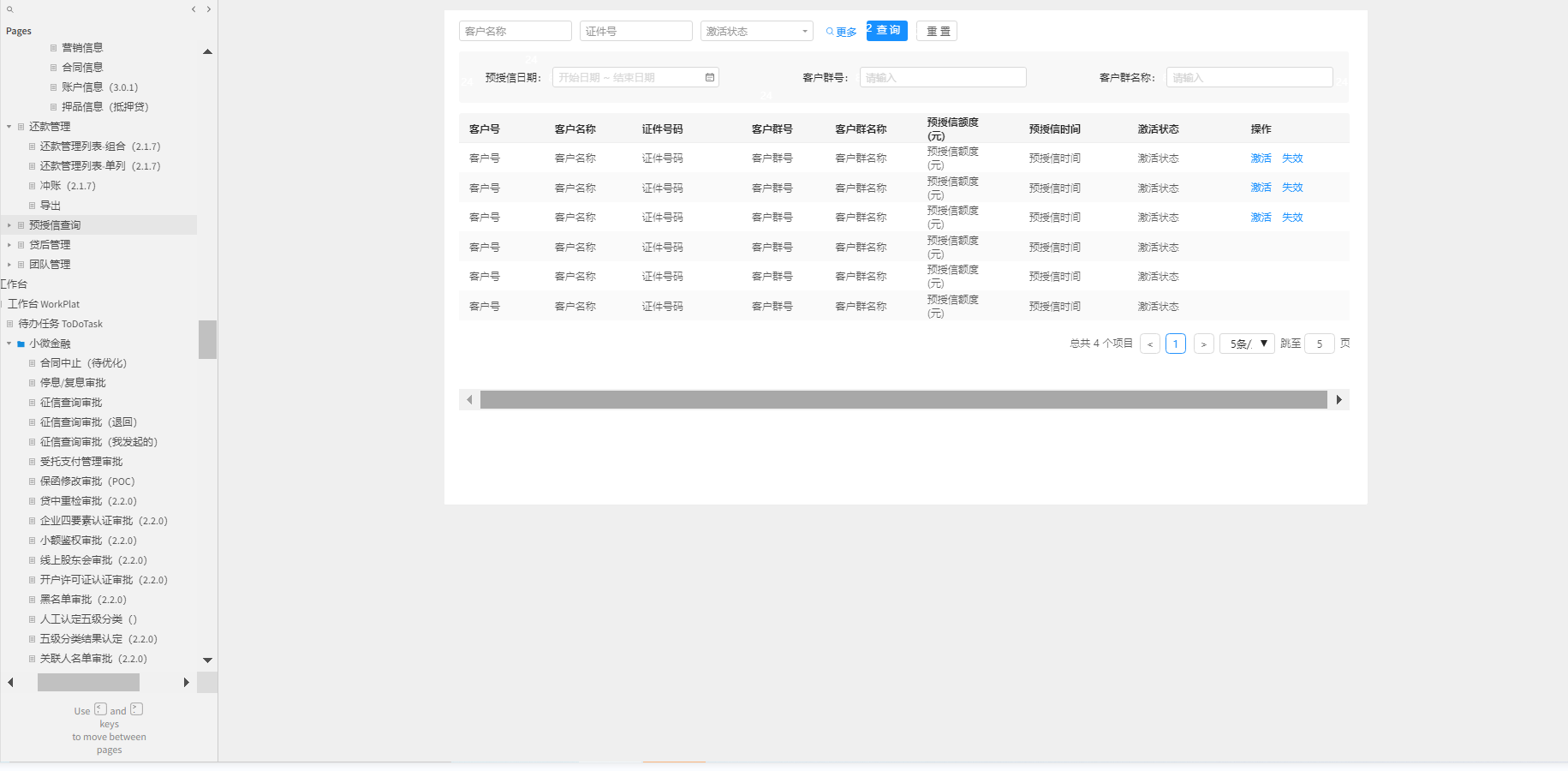Click sidebar vertical scroll up arrow
This screenshot has width=1568, height=771.
pyautogui.click(x=207, y=51)
